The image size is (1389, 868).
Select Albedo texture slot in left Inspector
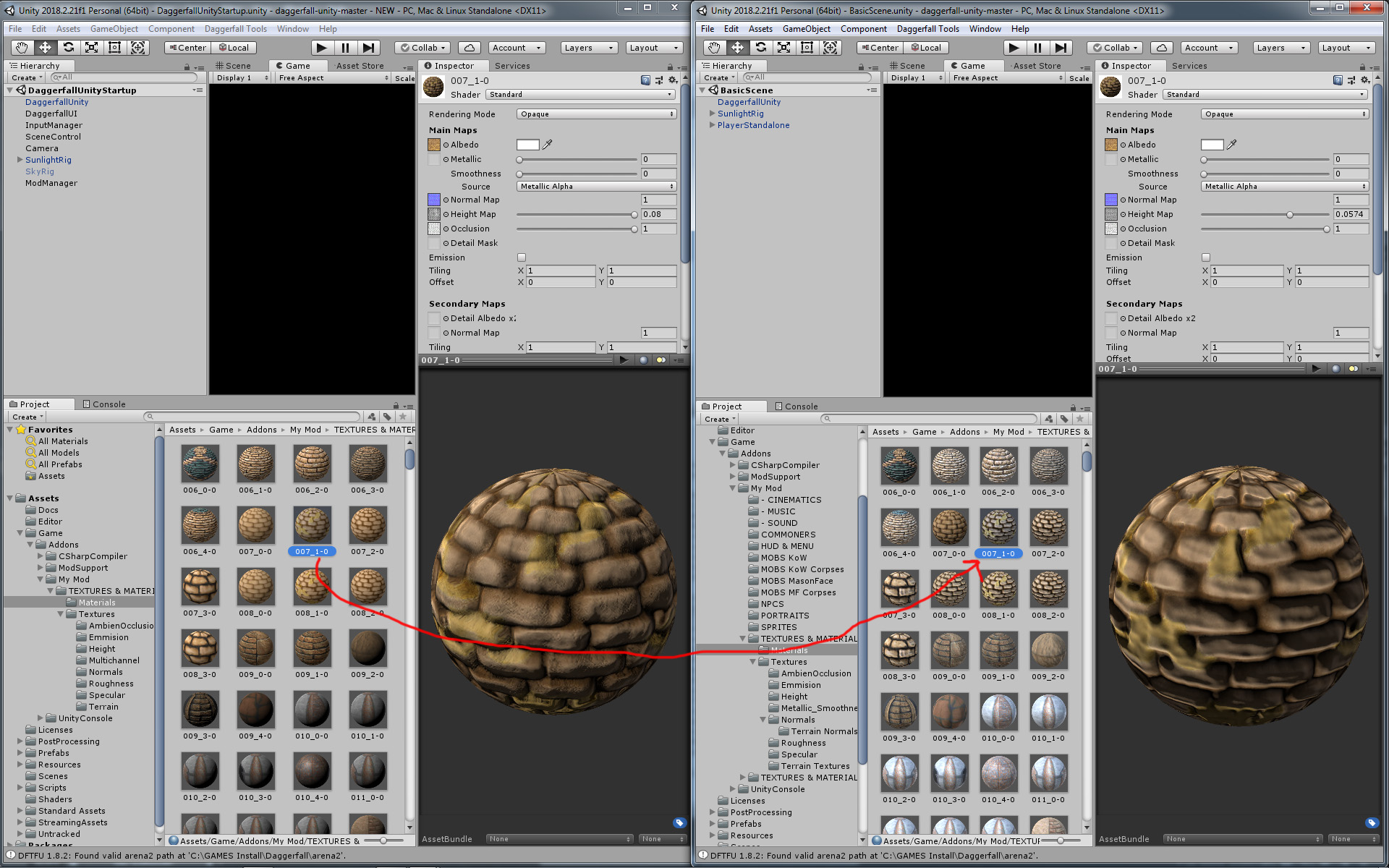[434, 145]
